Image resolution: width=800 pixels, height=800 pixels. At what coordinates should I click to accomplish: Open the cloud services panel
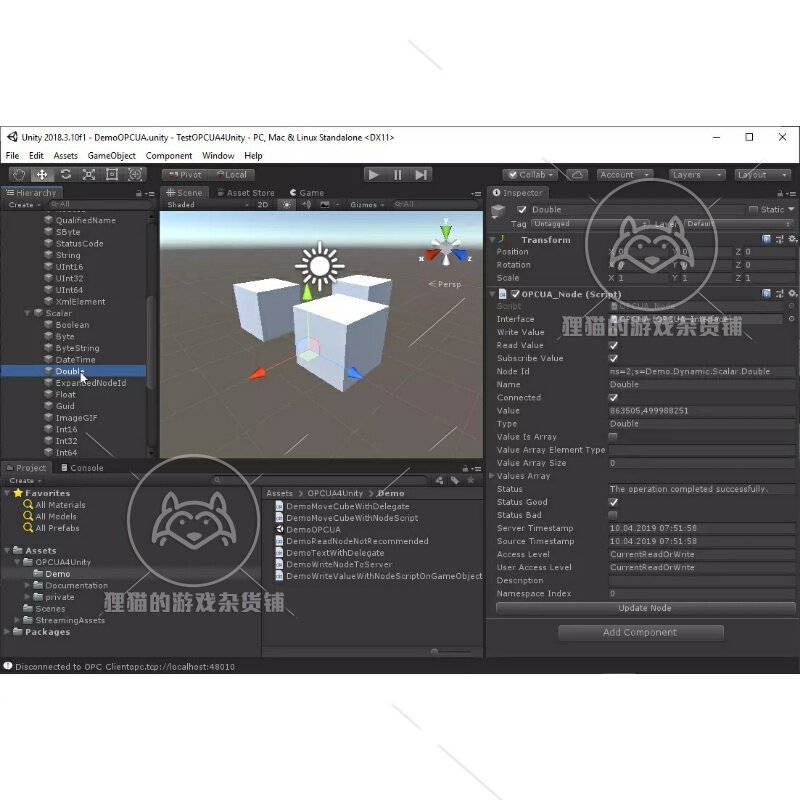coord(577,175)
